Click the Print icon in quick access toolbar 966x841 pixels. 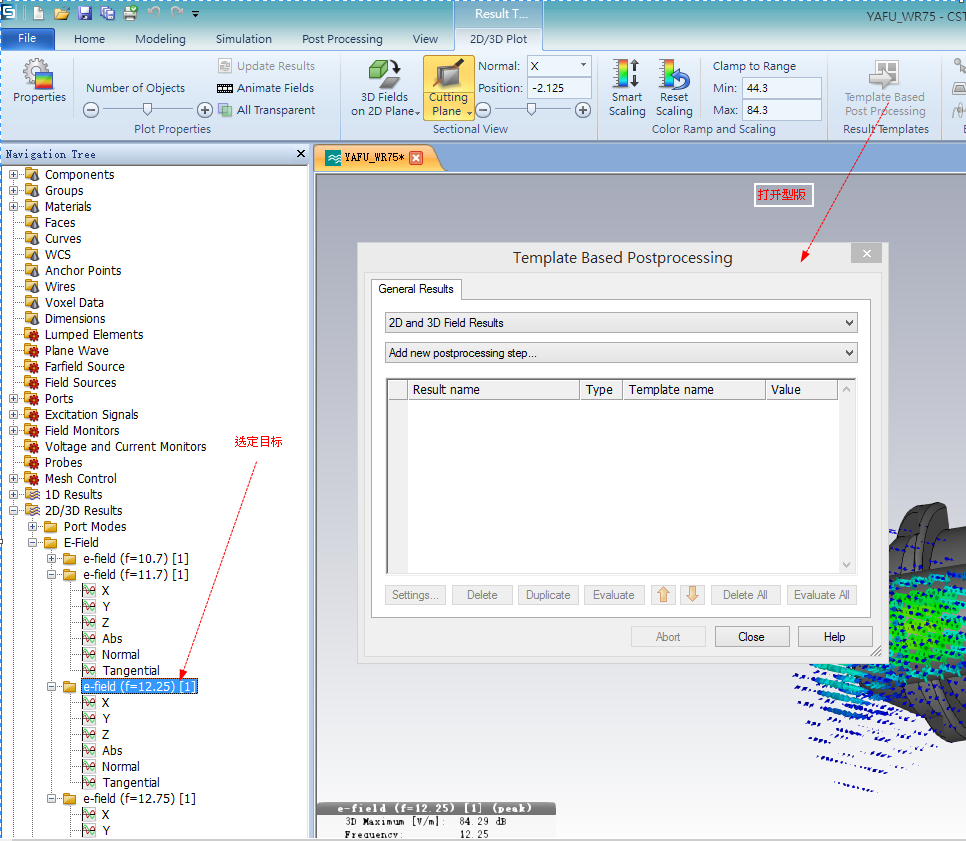(x=130, y=13)
